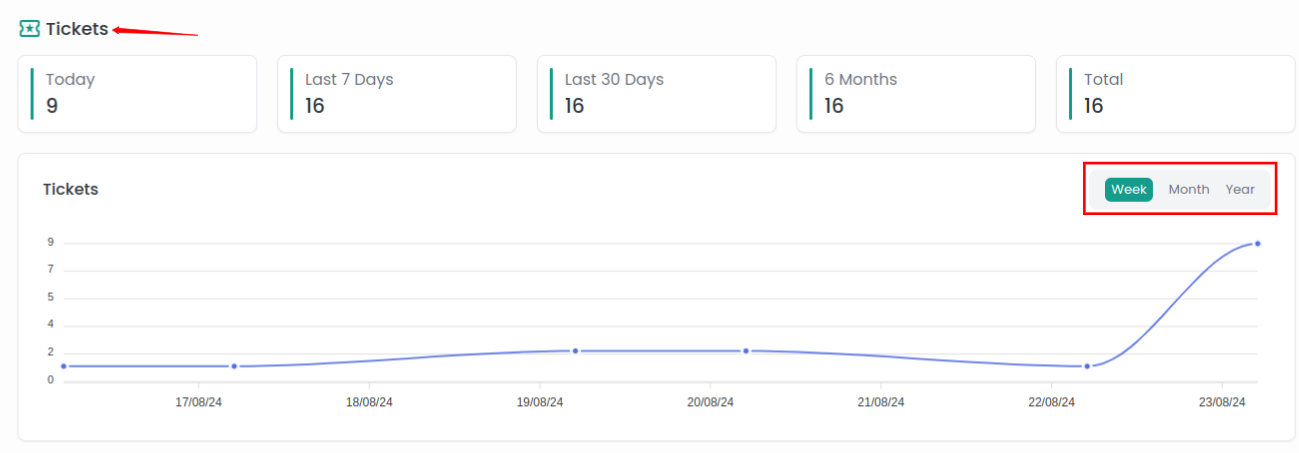The width and height of the screenshot is (1299, 453).
Task: Click the ticket icon beside Tickets heading
Action: pyautogui.click(x=30, y=29)
